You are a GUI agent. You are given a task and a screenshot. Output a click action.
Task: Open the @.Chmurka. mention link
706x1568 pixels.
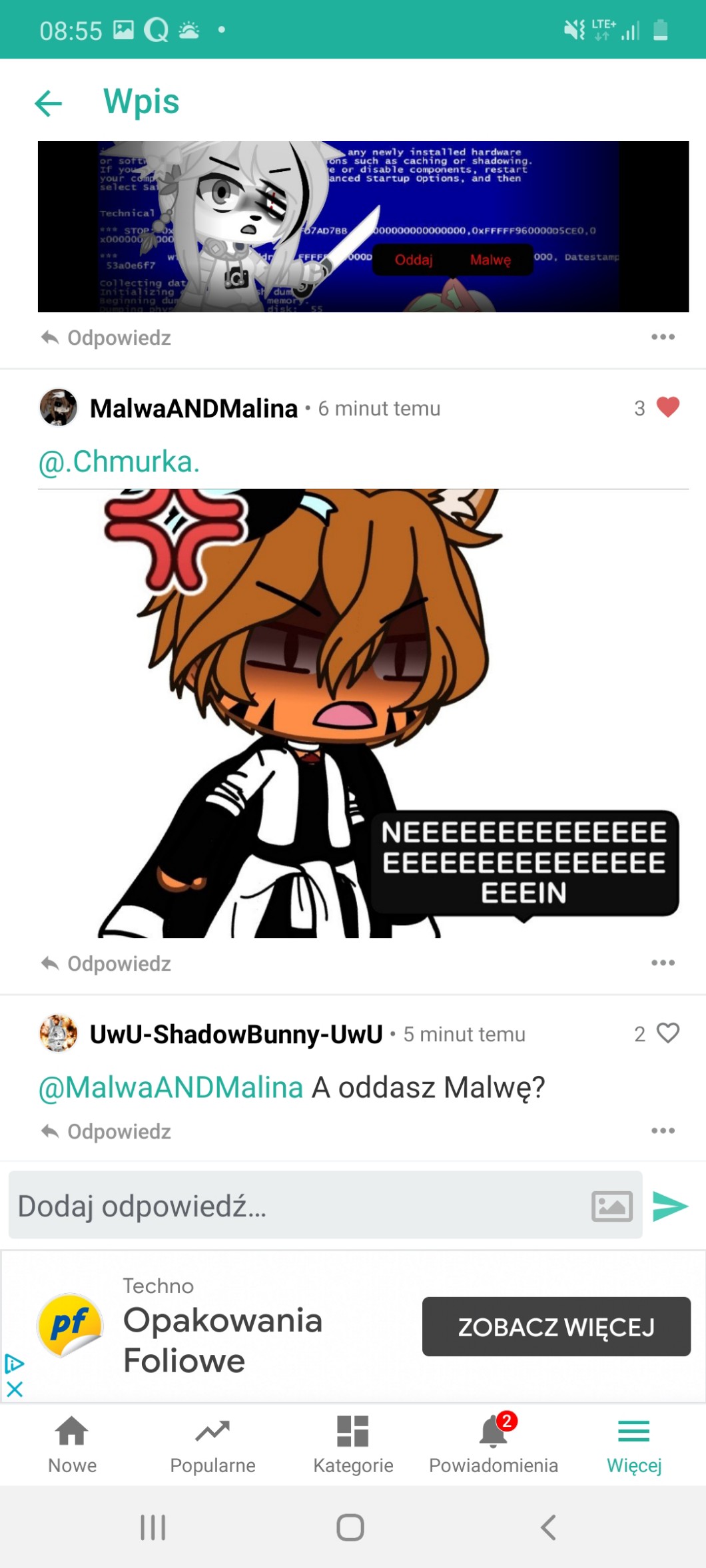pyautogui.click(x=119, y=461)
